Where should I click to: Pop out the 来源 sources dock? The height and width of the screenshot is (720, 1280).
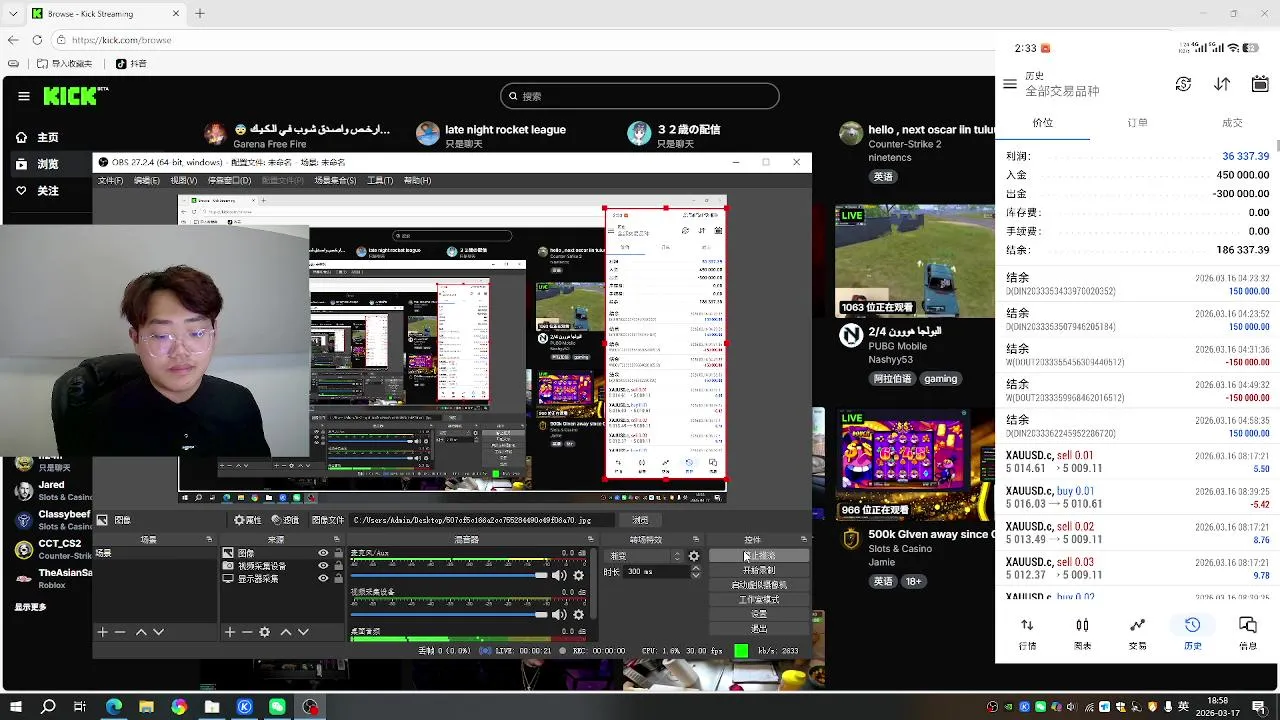point(336,540)
